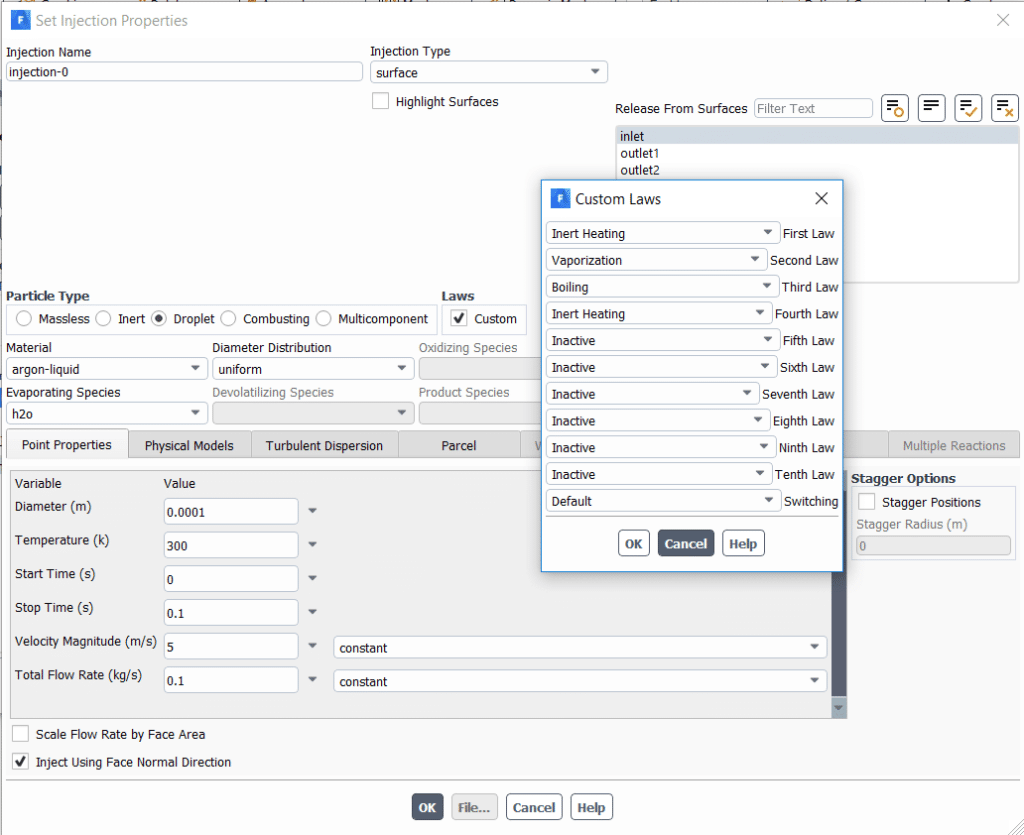1024x835 pixels.
Task: Toggle Scale Flow Rate by Face Area
Action: pos(21,734)
